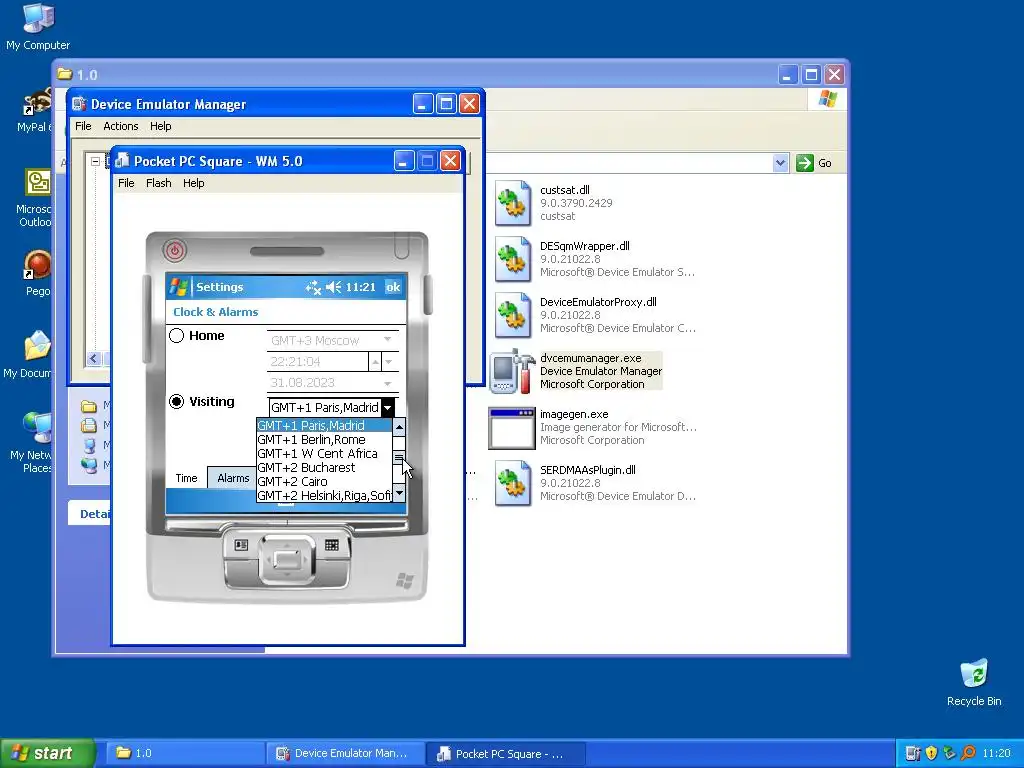Click the emulator power button icon
Viewport: 1024px width, 768px height.
(174, 249)
